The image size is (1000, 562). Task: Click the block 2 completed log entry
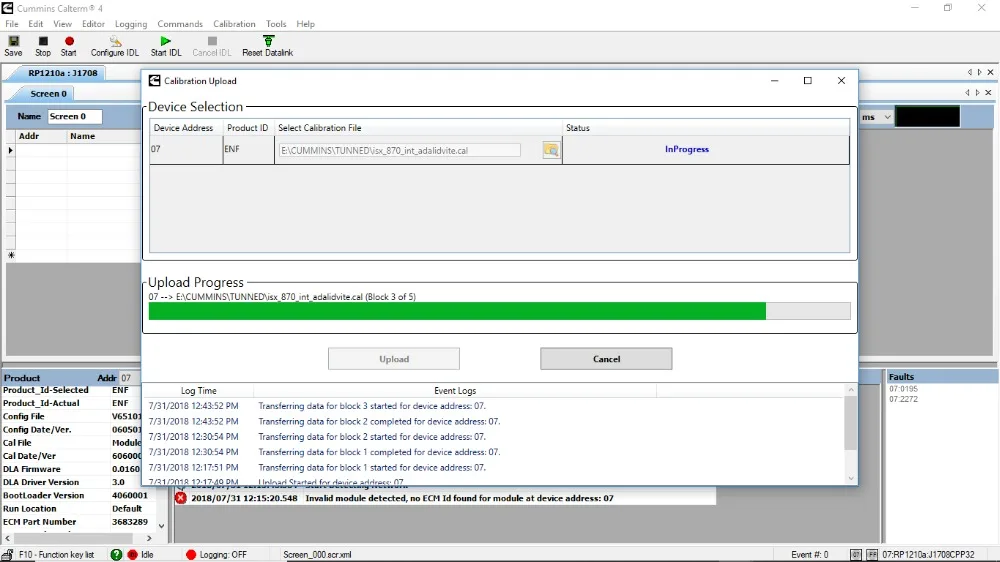click(x=379, y=421)
